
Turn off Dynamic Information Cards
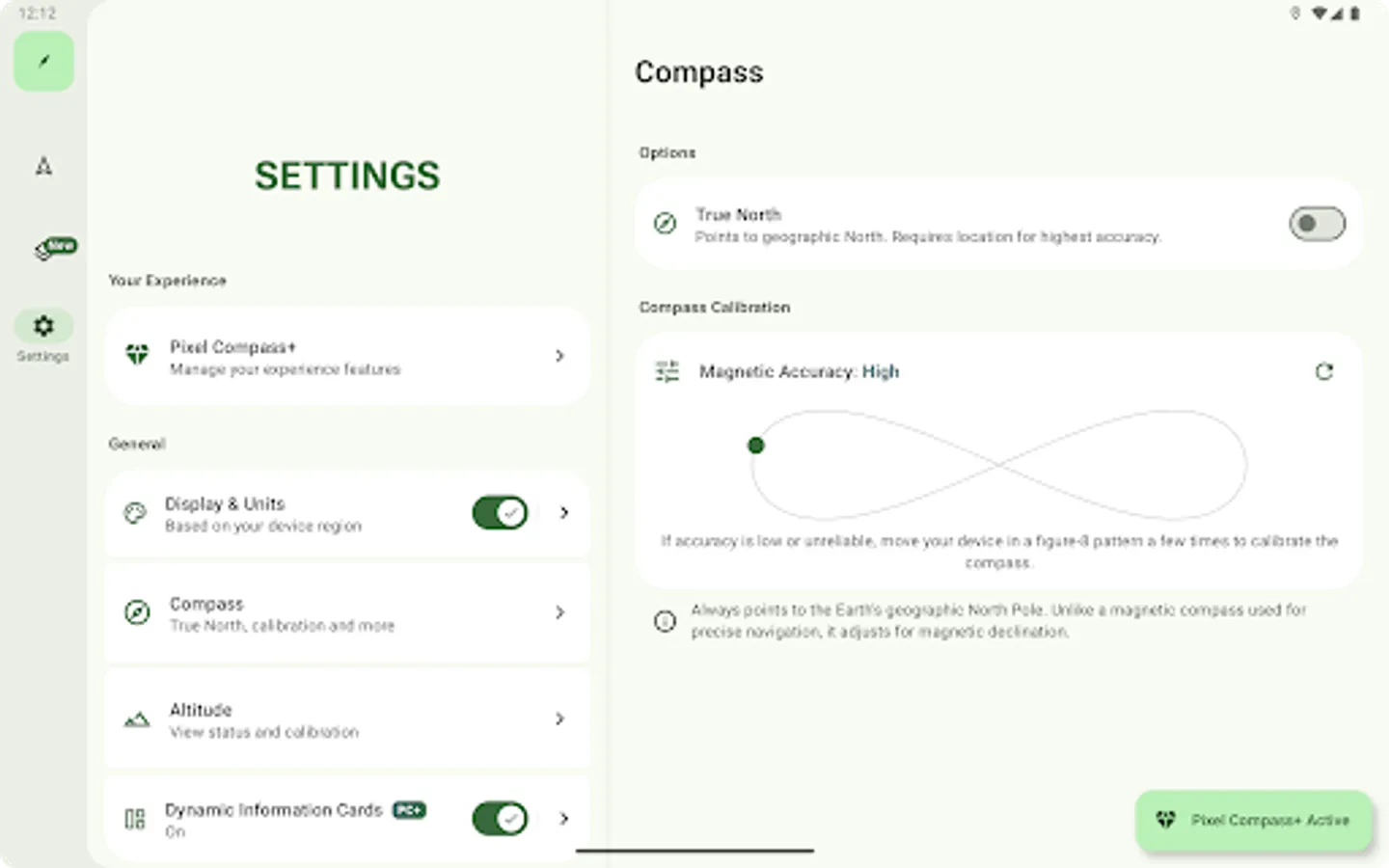[499, 819]
